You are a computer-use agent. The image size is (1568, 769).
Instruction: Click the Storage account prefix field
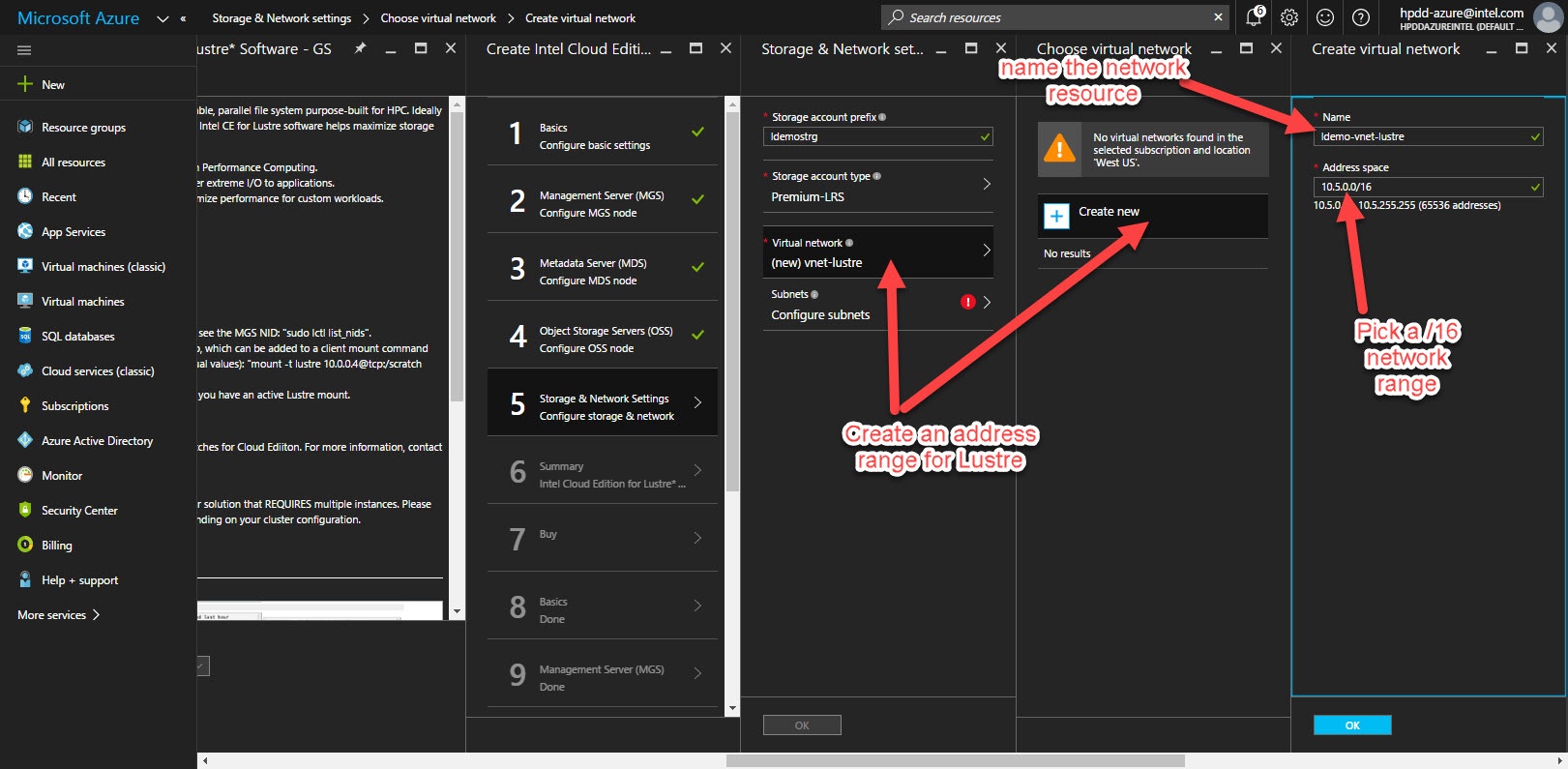(x=878, y=136)
